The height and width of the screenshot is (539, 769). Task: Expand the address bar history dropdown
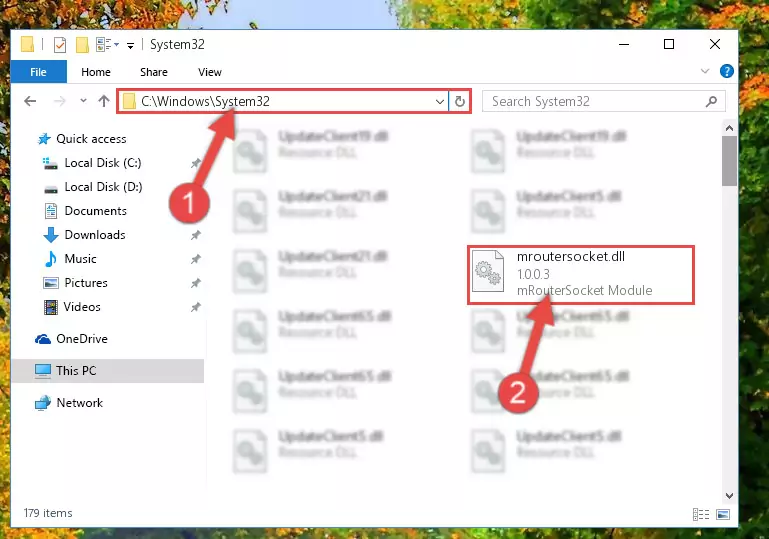pyautogui.click(x=439, y=102)
